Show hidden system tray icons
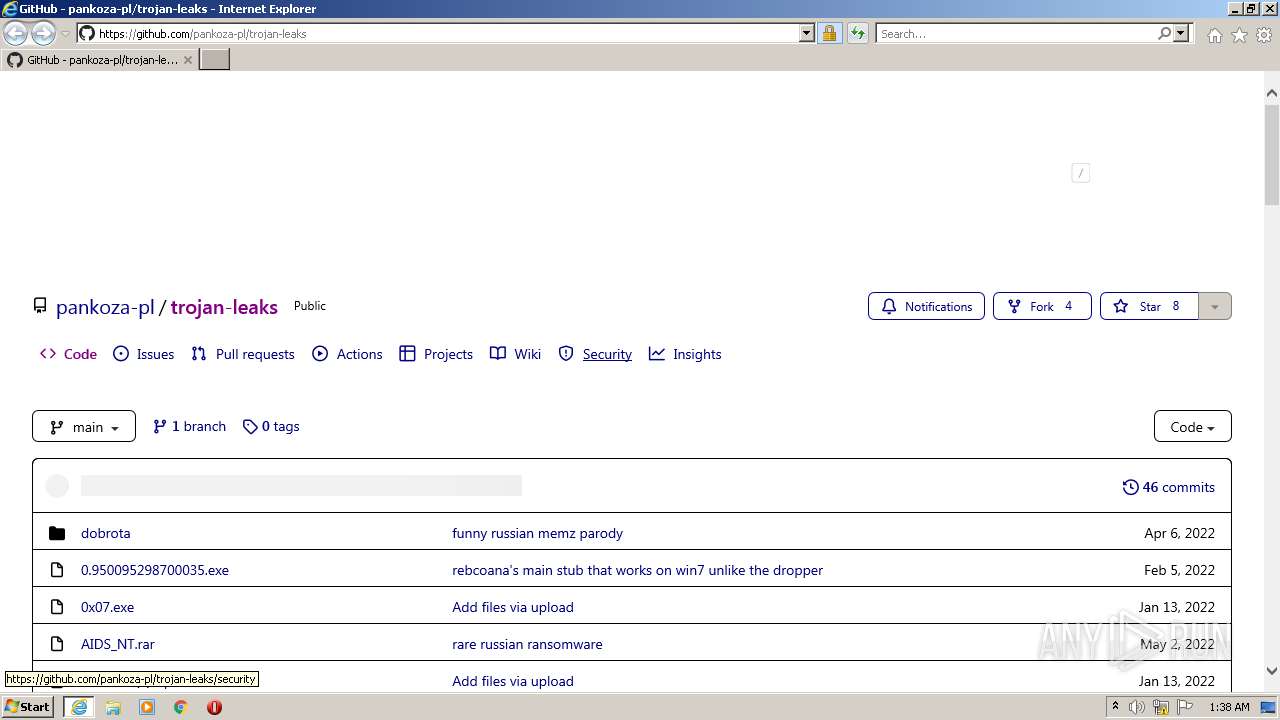The height and width of the screenshot is (720, 1280). (x=1116, y=707)
